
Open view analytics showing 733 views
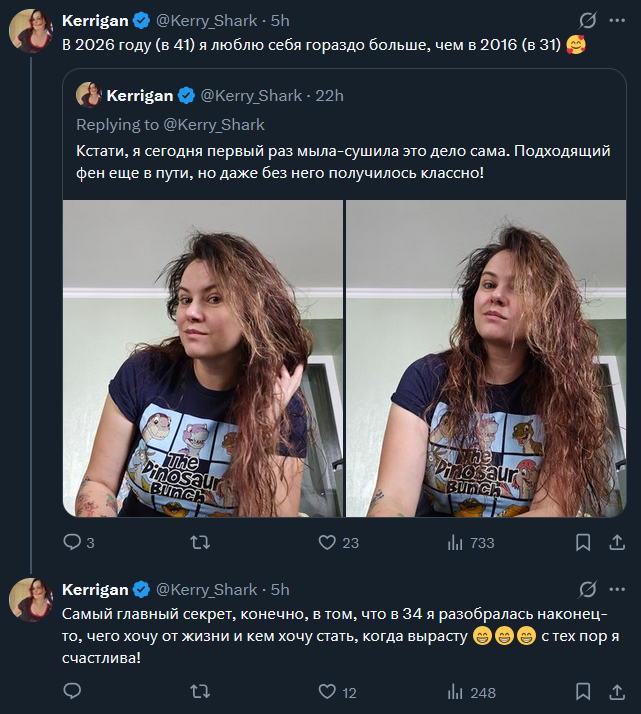(455, 542)
